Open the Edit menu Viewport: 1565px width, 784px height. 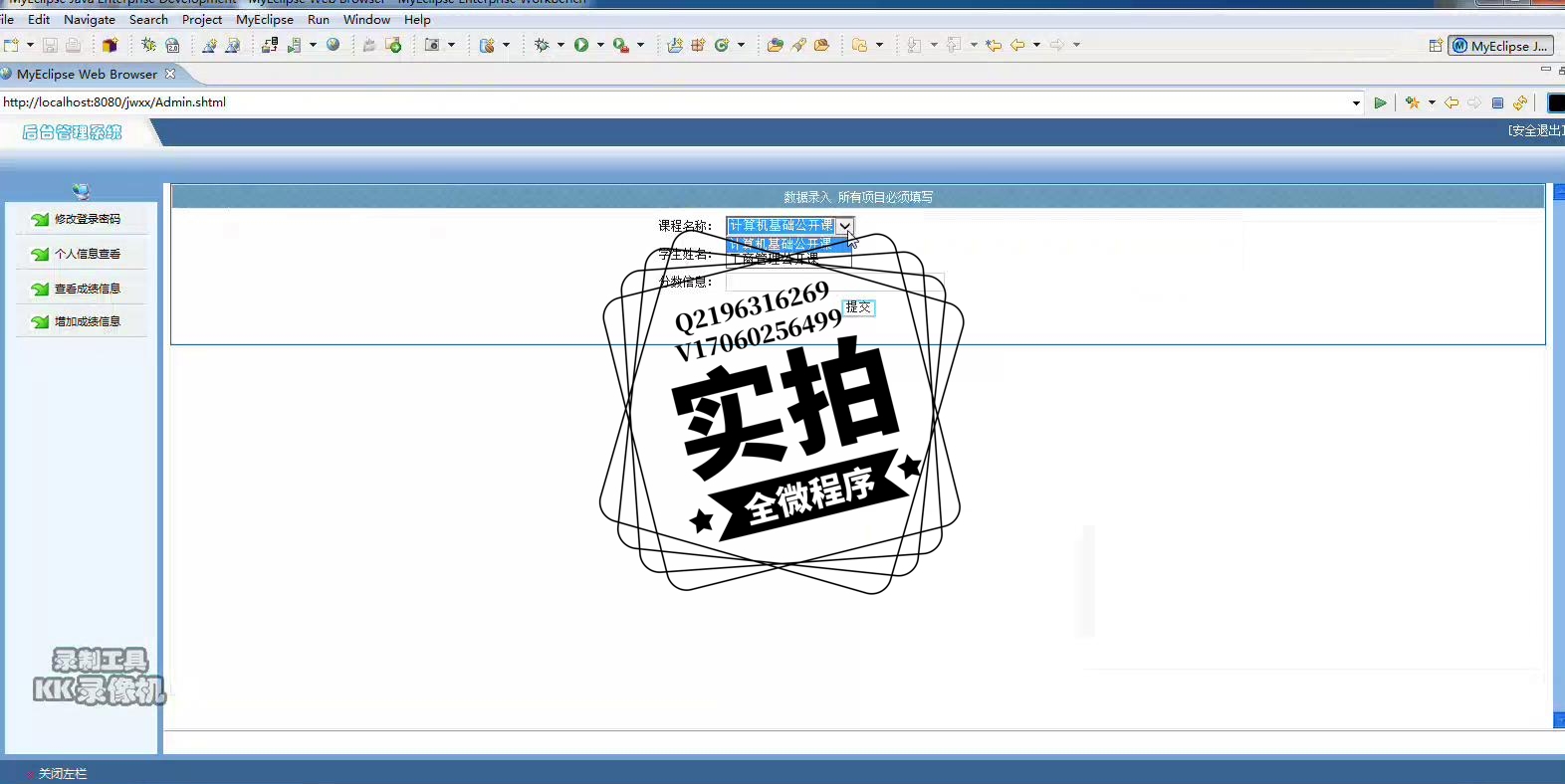39,19
